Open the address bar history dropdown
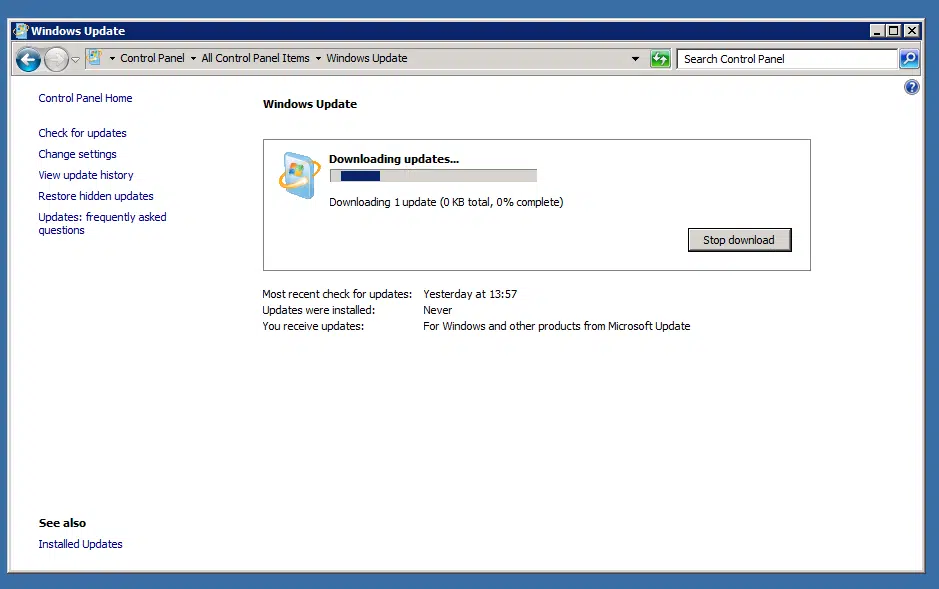 coord(635,59)
